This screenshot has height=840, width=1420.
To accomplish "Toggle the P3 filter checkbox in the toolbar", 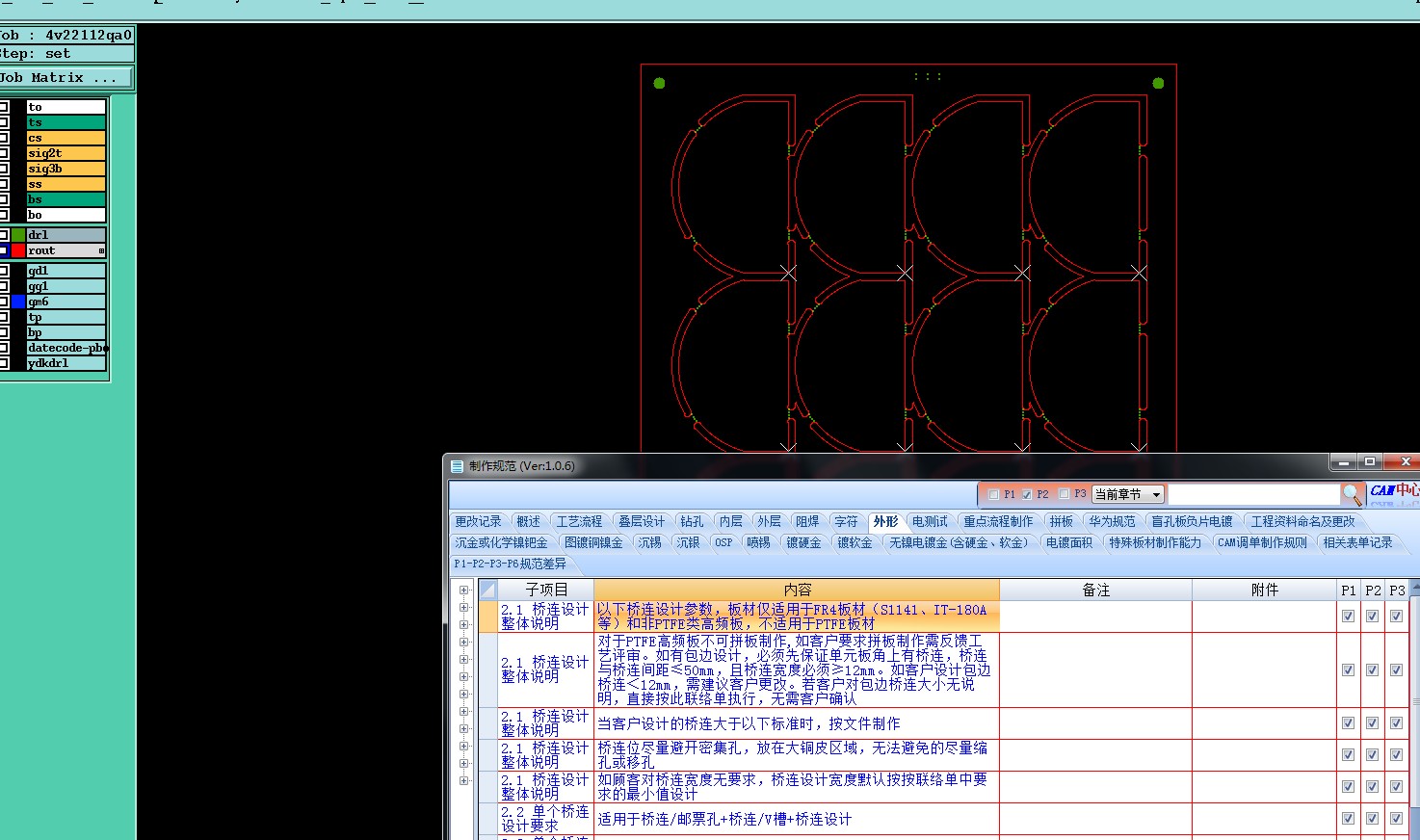I will click(1064, 494).
